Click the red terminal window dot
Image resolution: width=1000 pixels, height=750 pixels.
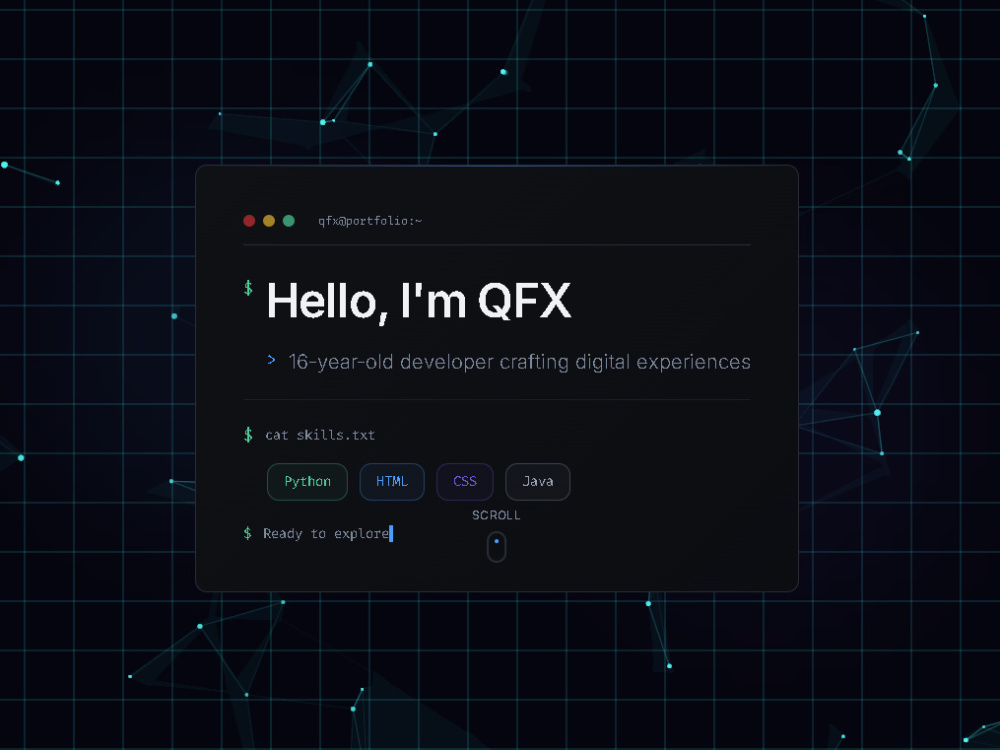(x=249, y=221)
